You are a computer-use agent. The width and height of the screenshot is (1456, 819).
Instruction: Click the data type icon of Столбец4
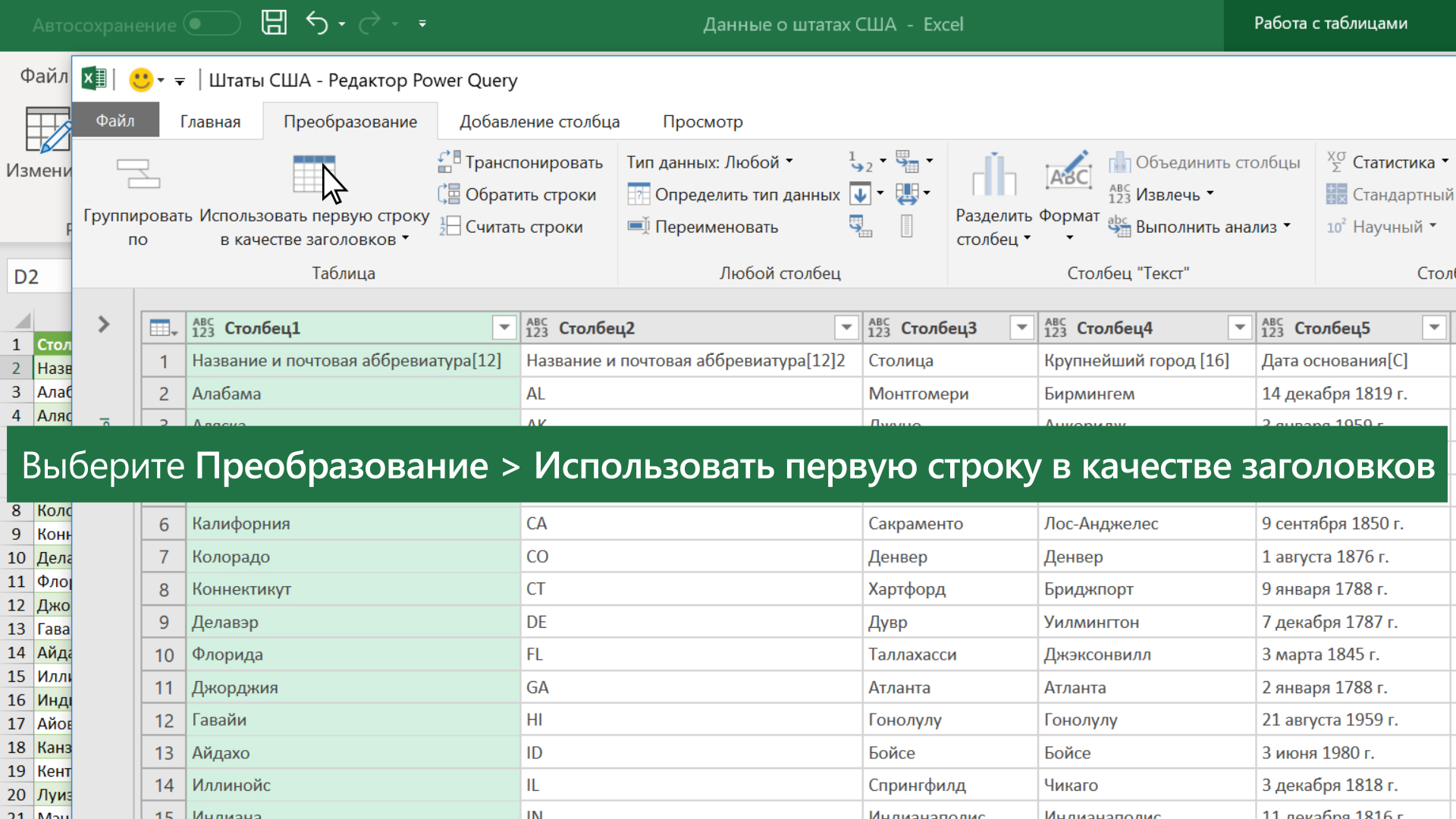(1056, 328)
